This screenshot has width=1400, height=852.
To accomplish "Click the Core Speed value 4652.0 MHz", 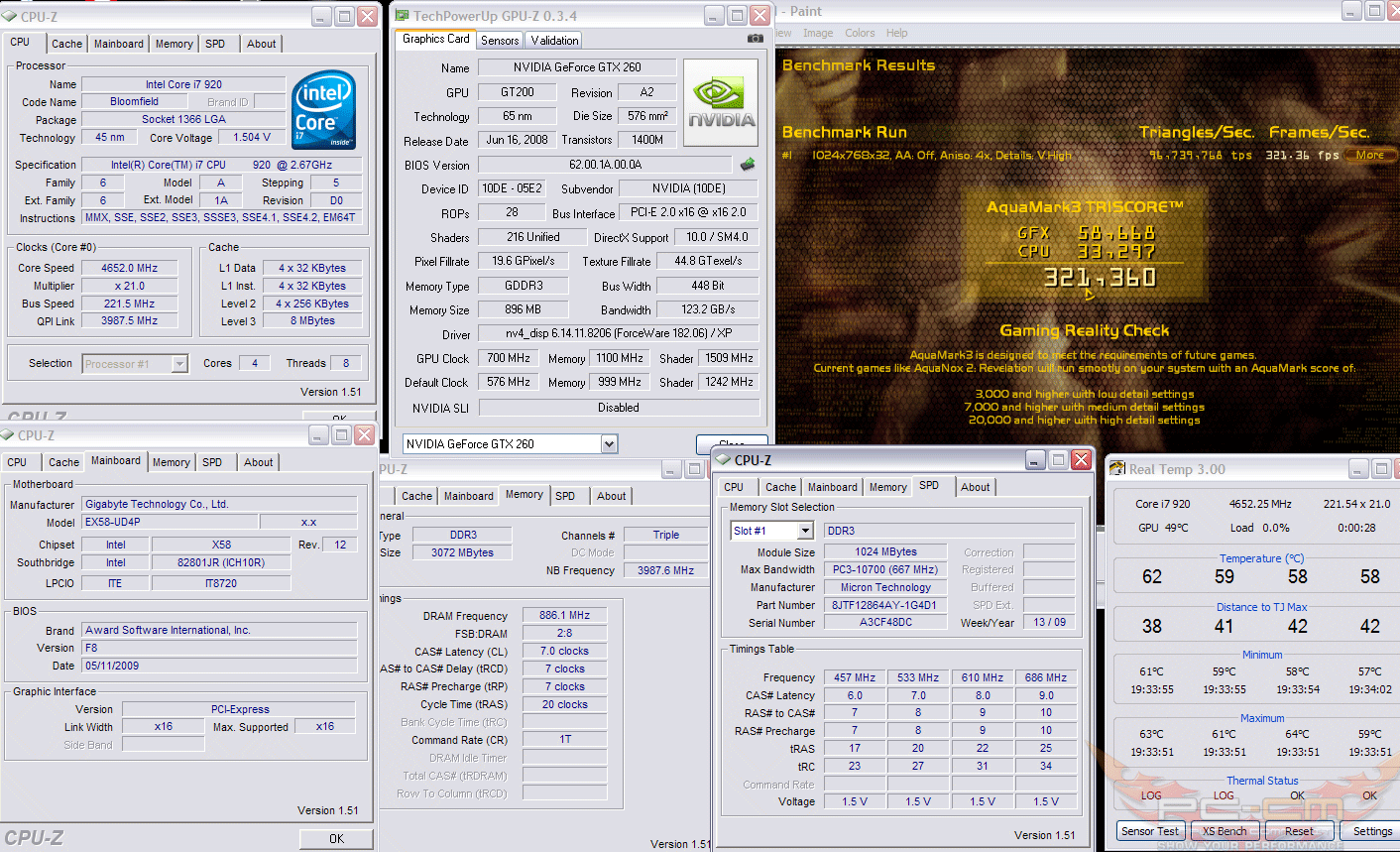I will pos(130,268).
